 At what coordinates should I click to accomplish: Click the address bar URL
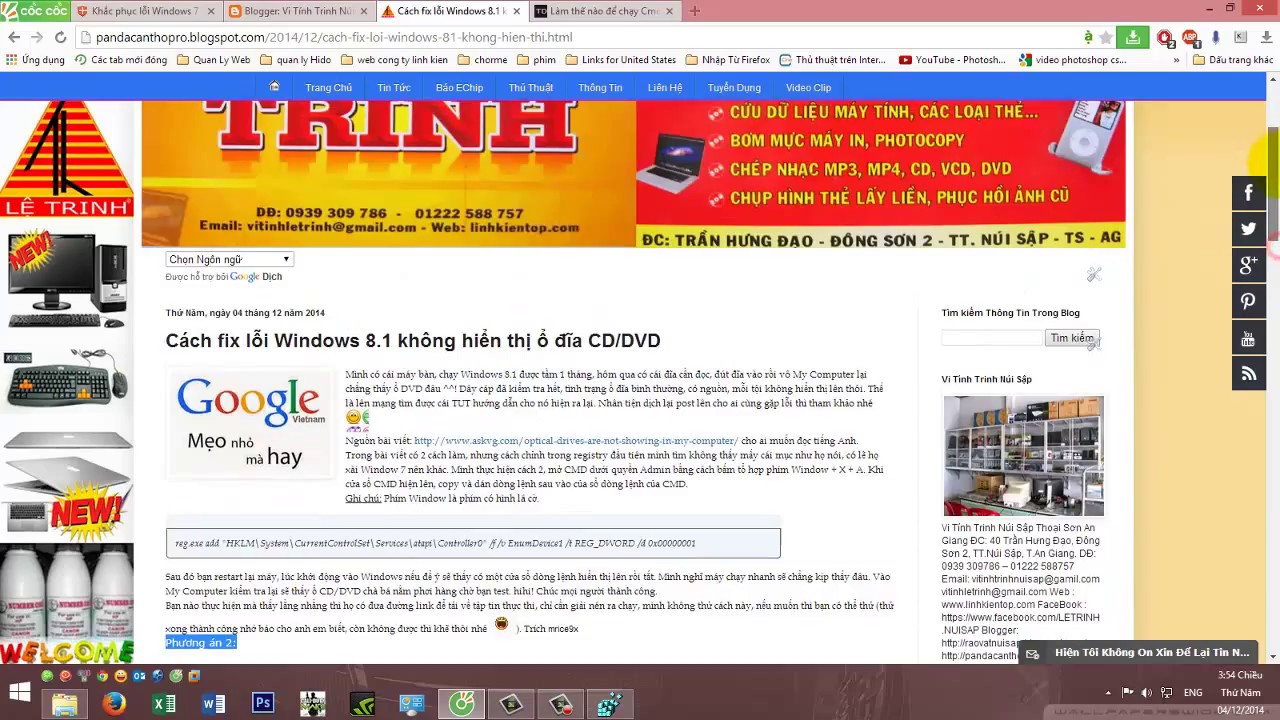click(x=335, y=37)
